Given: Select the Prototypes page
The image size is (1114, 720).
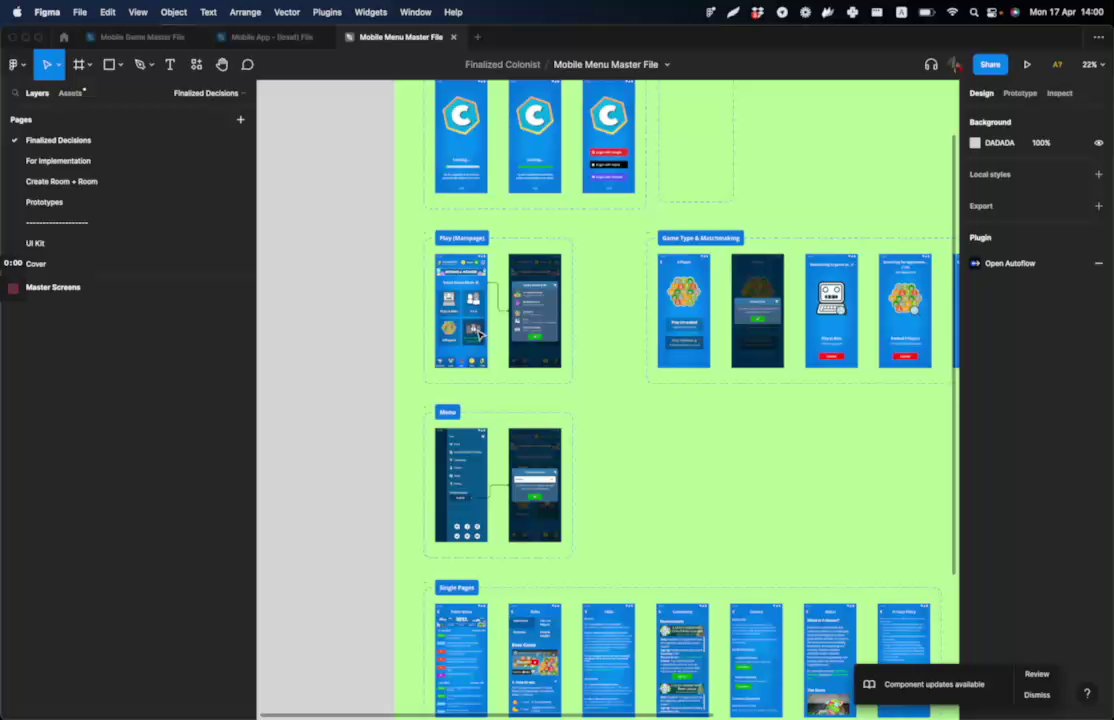Looking at the screenshot, I should coord(44,203).
